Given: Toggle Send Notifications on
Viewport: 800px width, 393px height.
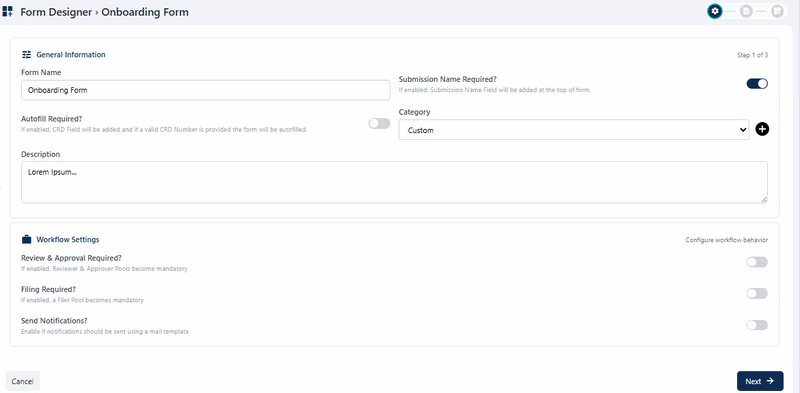Looking at the screenshot, I should pyautogui.click(x=757, y=325).
